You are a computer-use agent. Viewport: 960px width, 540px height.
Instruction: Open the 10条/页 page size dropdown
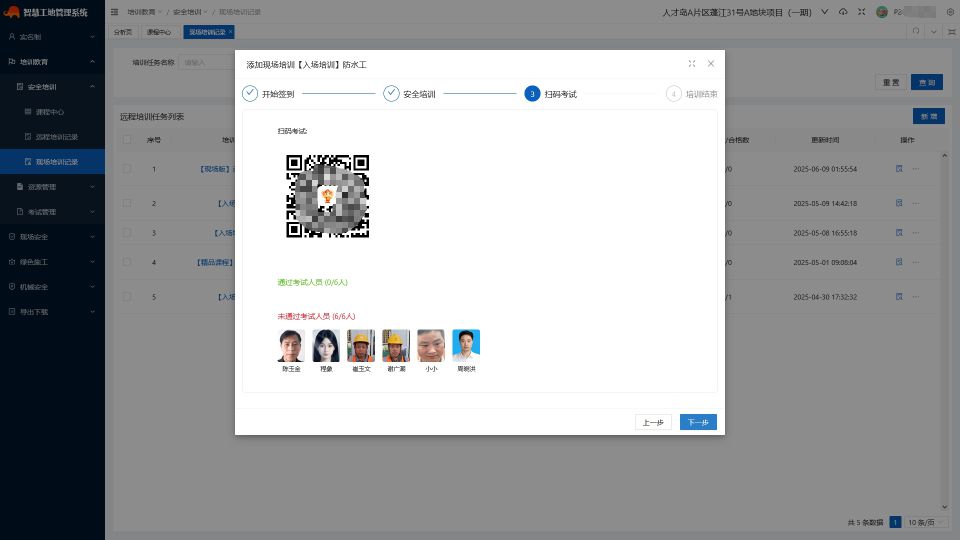point(926,522)
